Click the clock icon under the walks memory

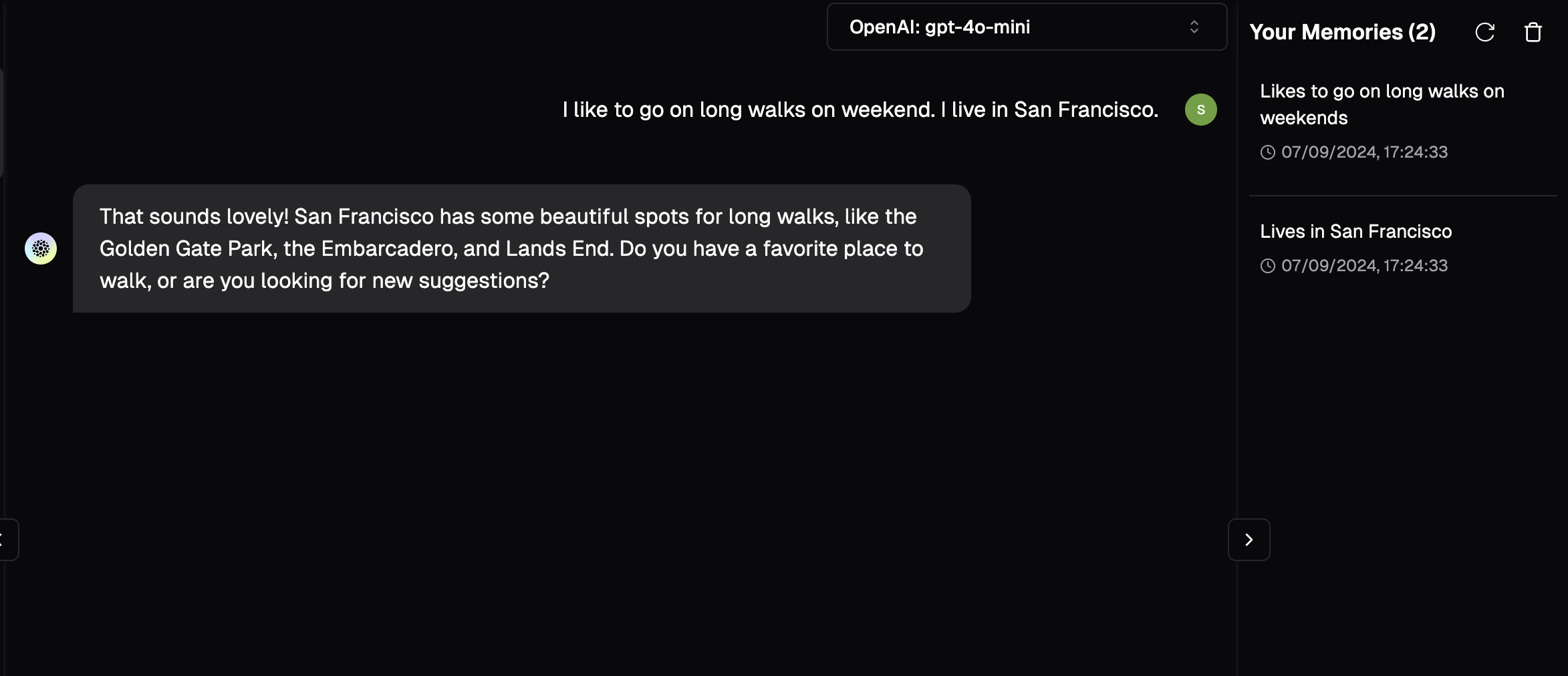click(1267, 152)
